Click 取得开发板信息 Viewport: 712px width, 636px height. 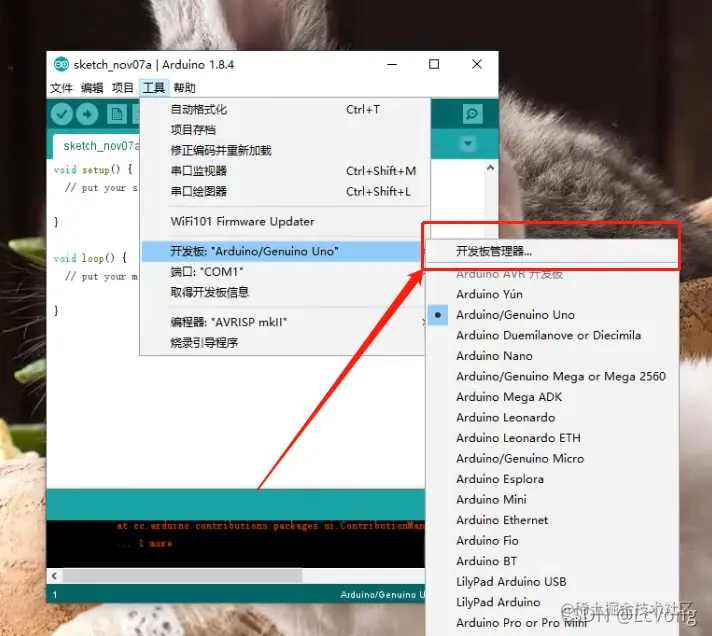coord(283,292)
